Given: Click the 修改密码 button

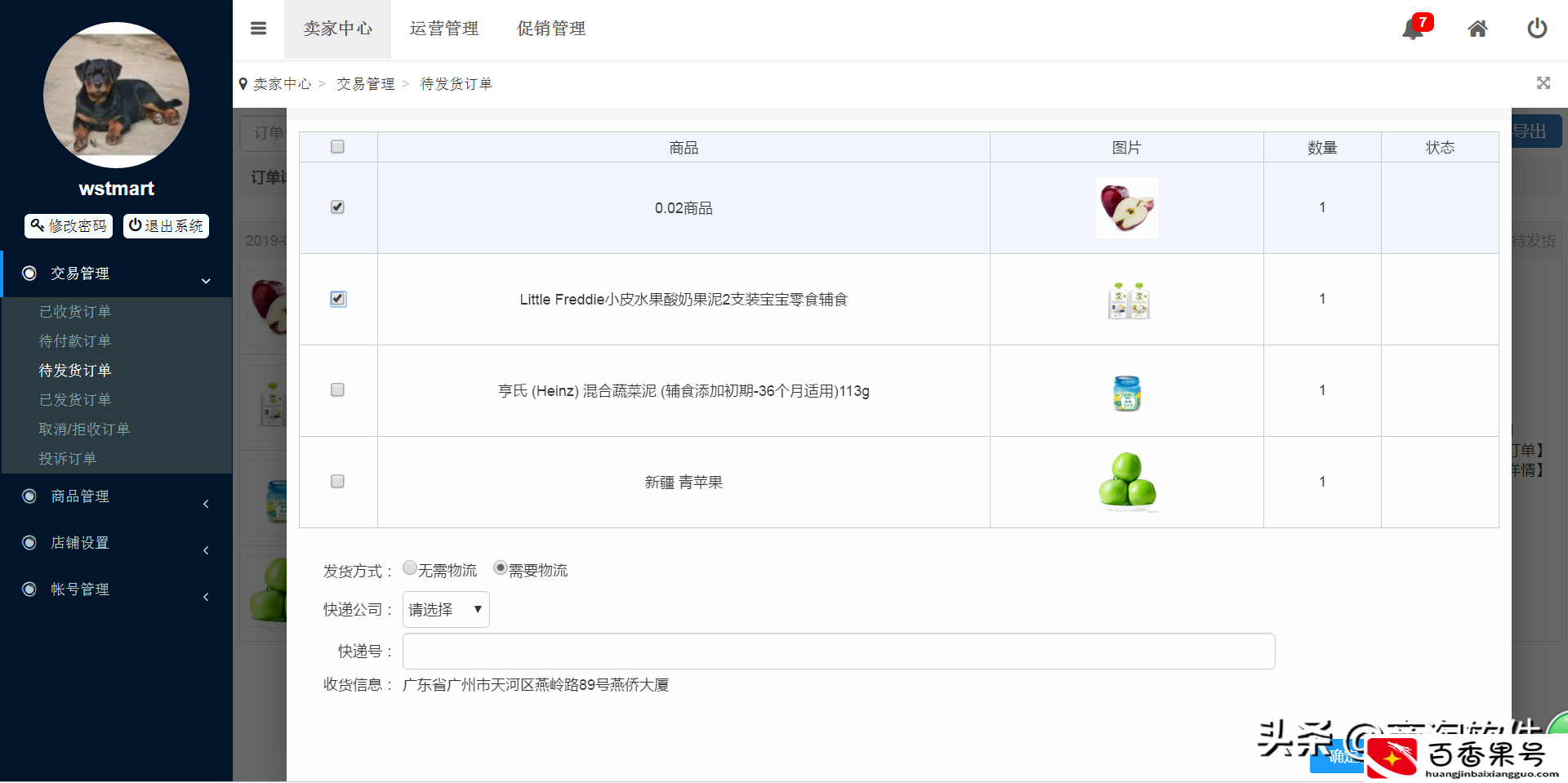Looking at the screenshot, I should point(69,226).
